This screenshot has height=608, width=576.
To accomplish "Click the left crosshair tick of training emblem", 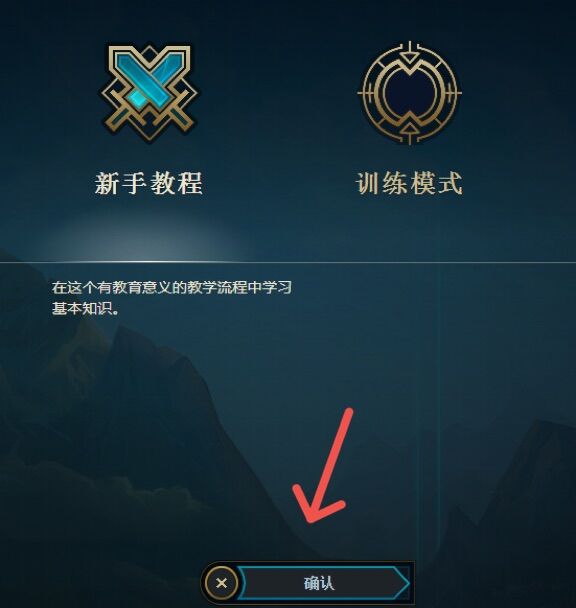I will (365, 93).
